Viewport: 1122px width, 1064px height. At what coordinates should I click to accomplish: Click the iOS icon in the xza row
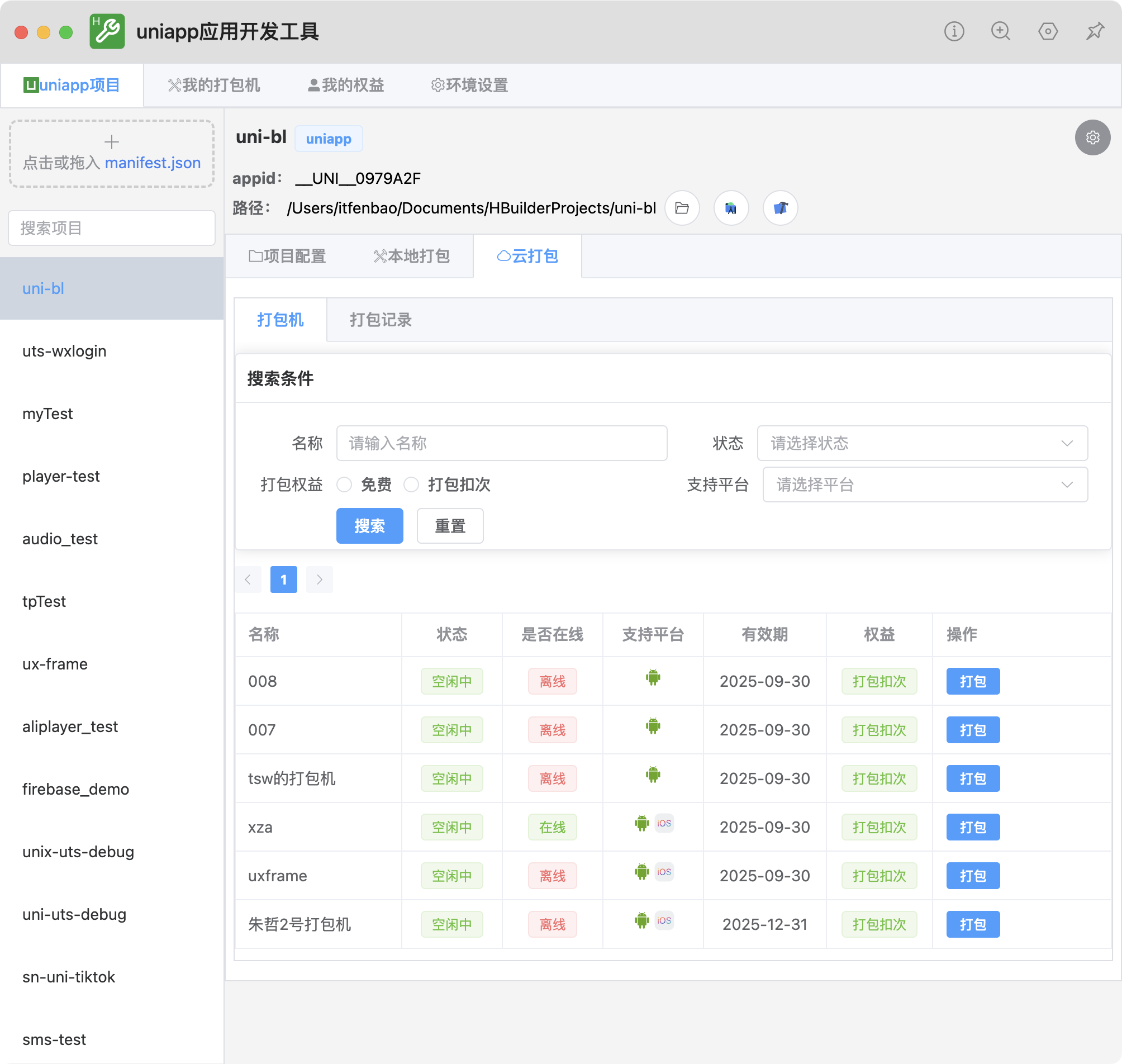664,823
